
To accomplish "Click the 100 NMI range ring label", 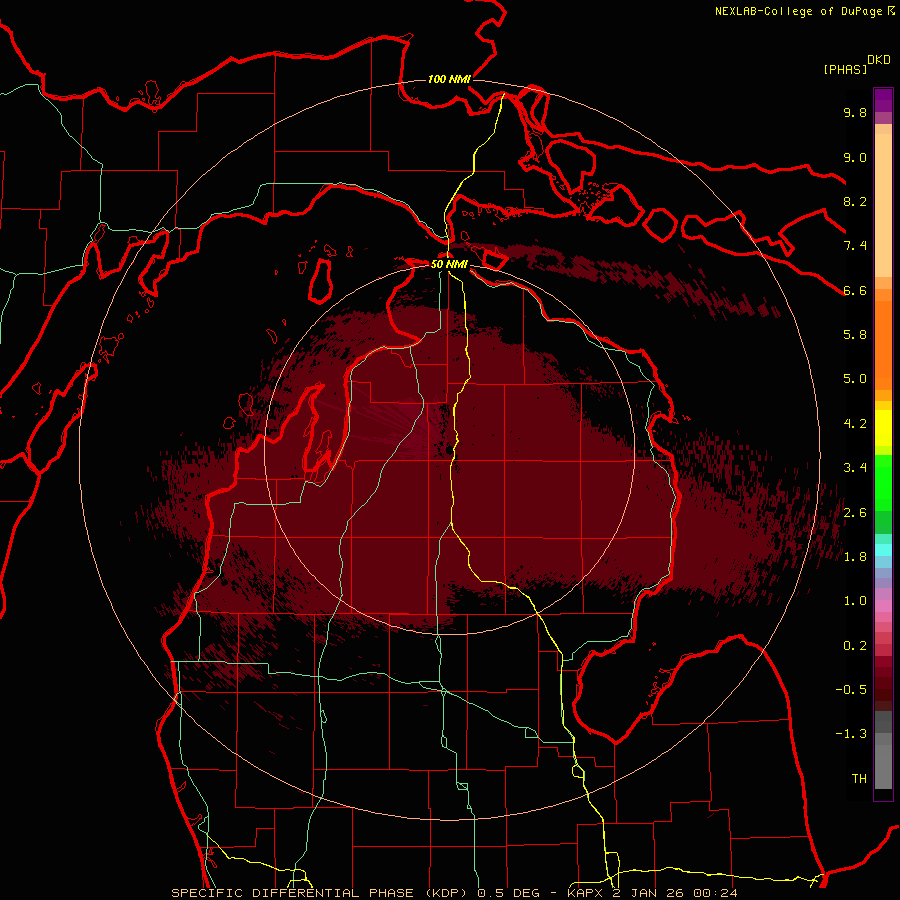I will (449, 79).
